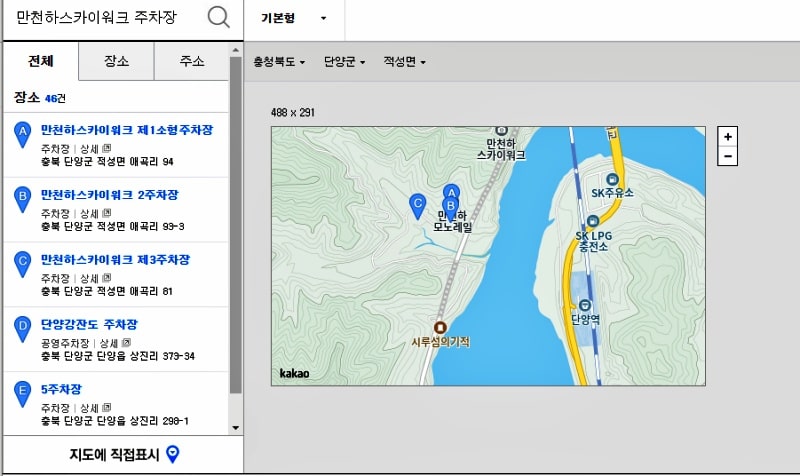Screen dimensions: 800x476
Task: Open the 충청북도 province dropdown
Action: tap(279, 62)
